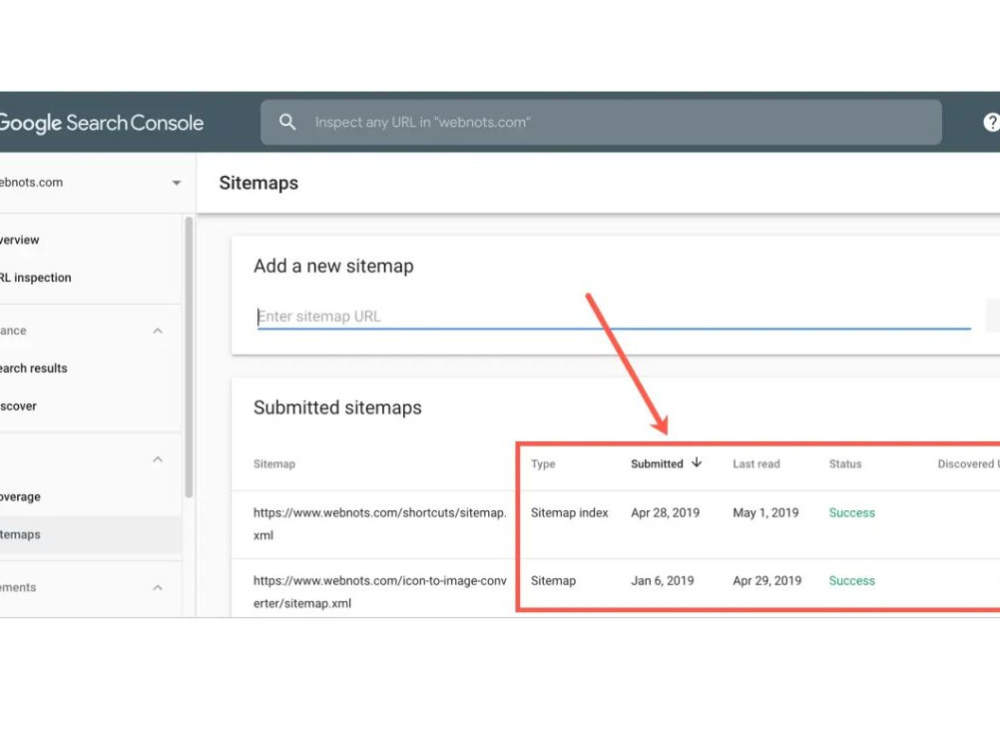Sort by Submitted column header
The image size is (1000, 750).
[x=657, y=464]
